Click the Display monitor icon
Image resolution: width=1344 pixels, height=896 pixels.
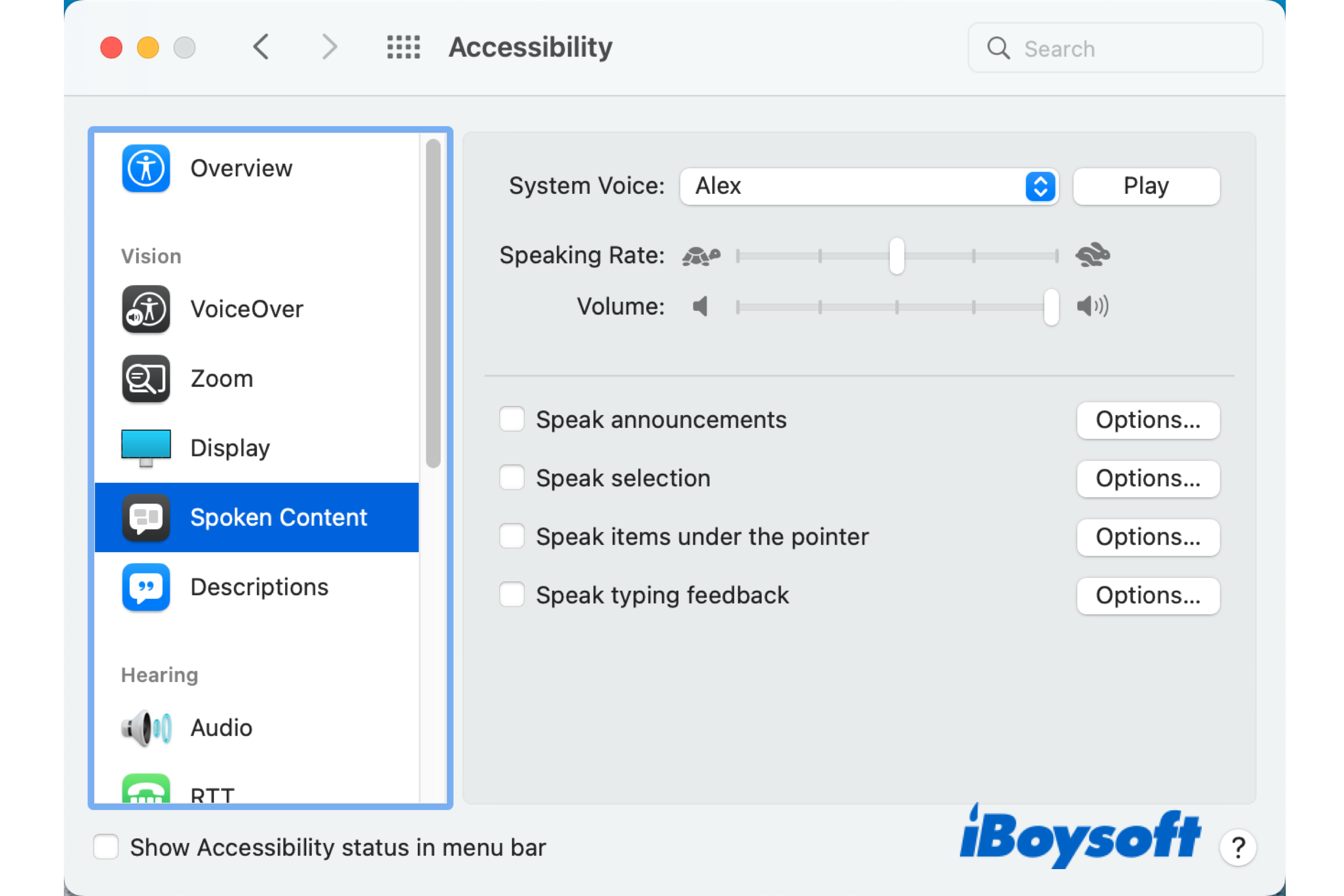(x=146, y=447)
